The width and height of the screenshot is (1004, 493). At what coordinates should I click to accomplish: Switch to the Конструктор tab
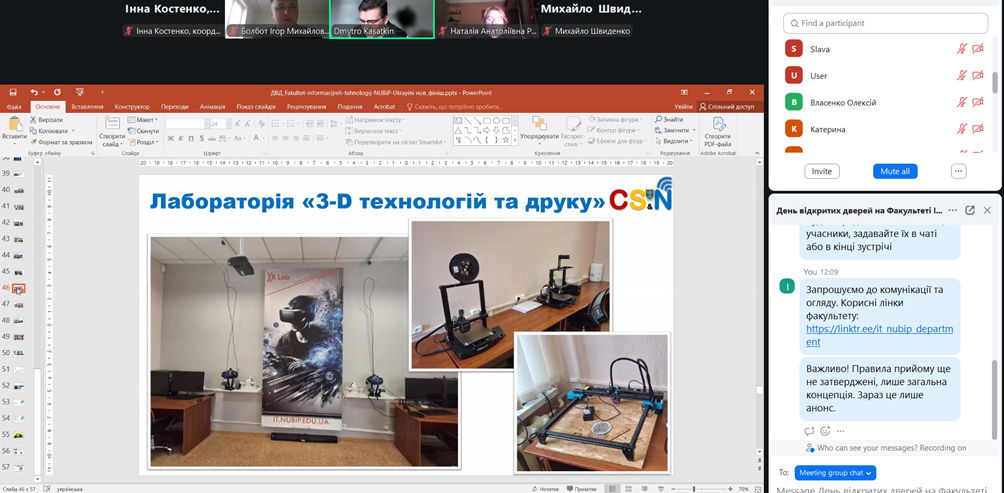(x=132, y=107)
